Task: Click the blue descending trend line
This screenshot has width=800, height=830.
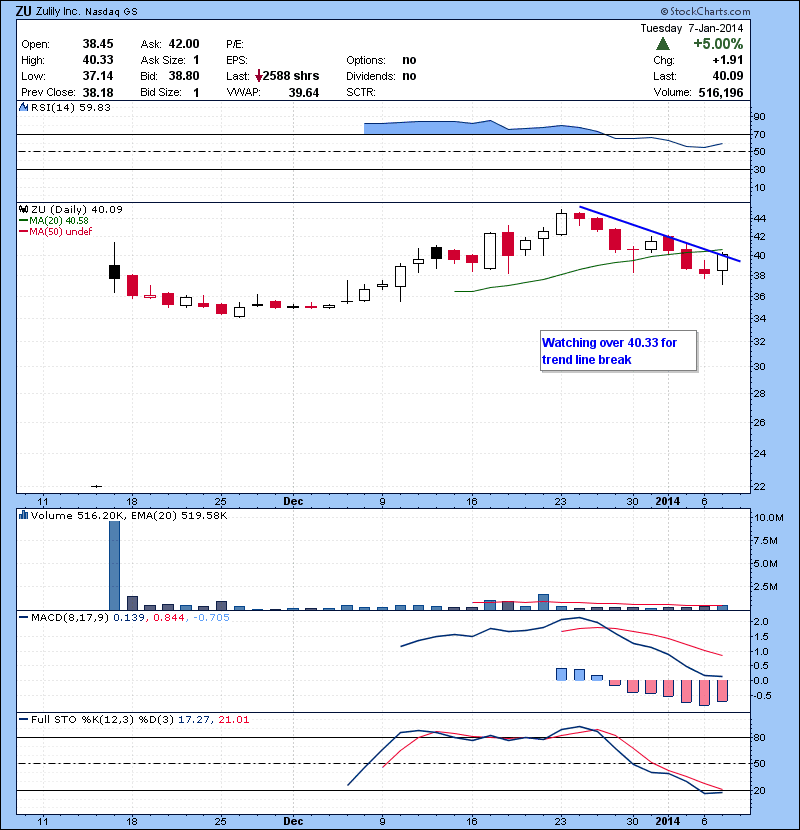Action: point(660,233)
